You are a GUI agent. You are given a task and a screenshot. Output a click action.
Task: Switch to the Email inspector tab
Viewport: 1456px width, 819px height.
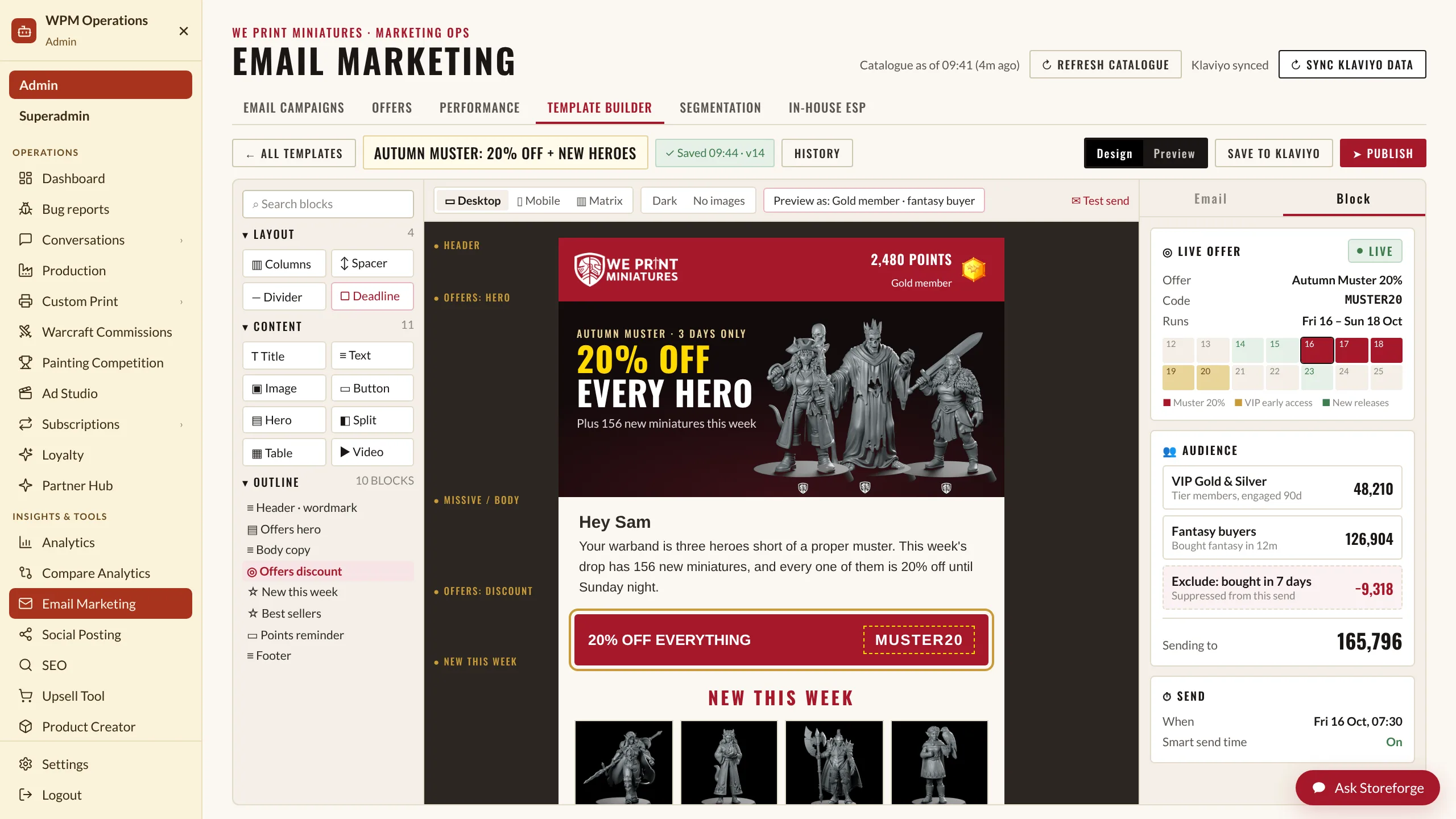coord(1210,198)
